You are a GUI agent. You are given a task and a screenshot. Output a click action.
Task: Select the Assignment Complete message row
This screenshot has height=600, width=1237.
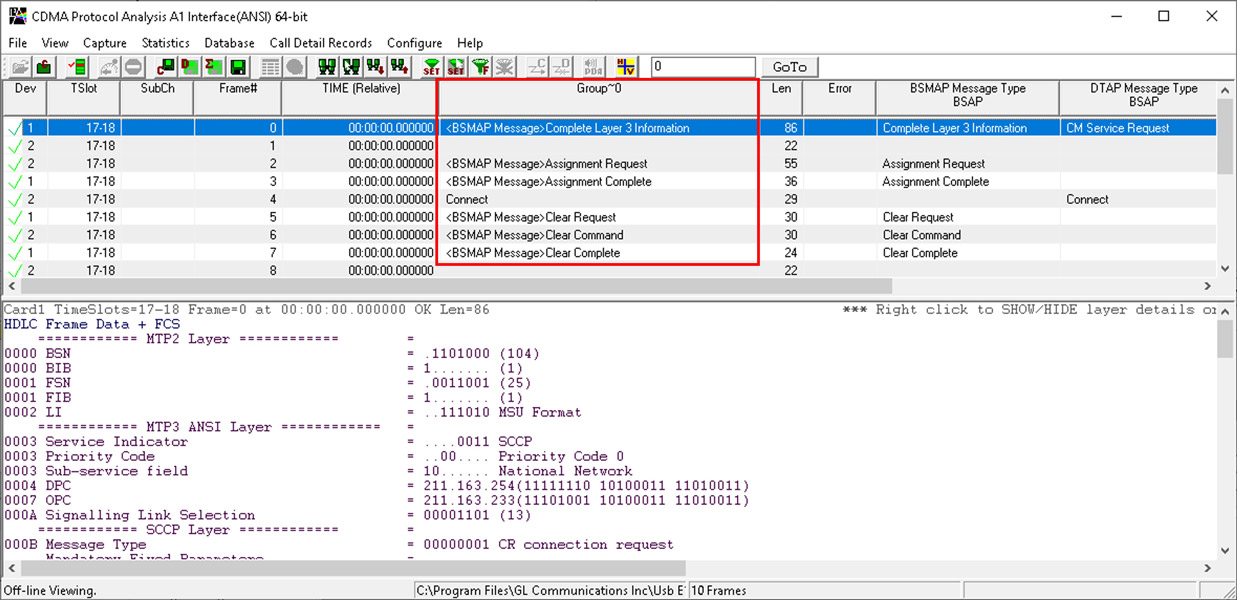click(x=609, y=182)
